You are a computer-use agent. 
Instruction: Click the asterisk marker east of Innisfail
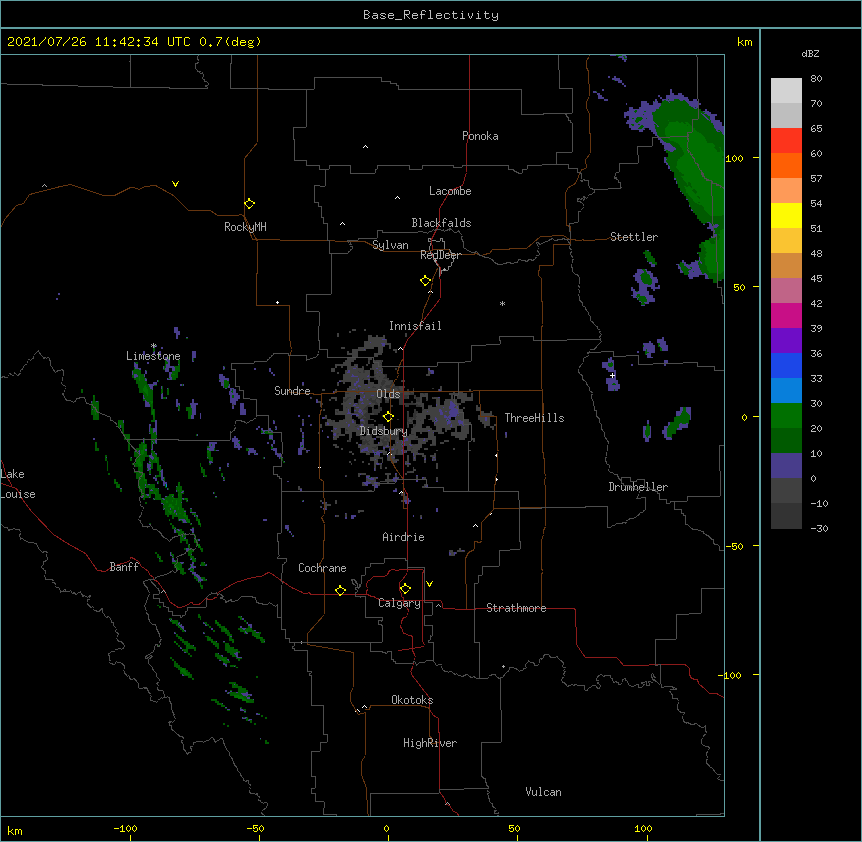tap(502, 303)
